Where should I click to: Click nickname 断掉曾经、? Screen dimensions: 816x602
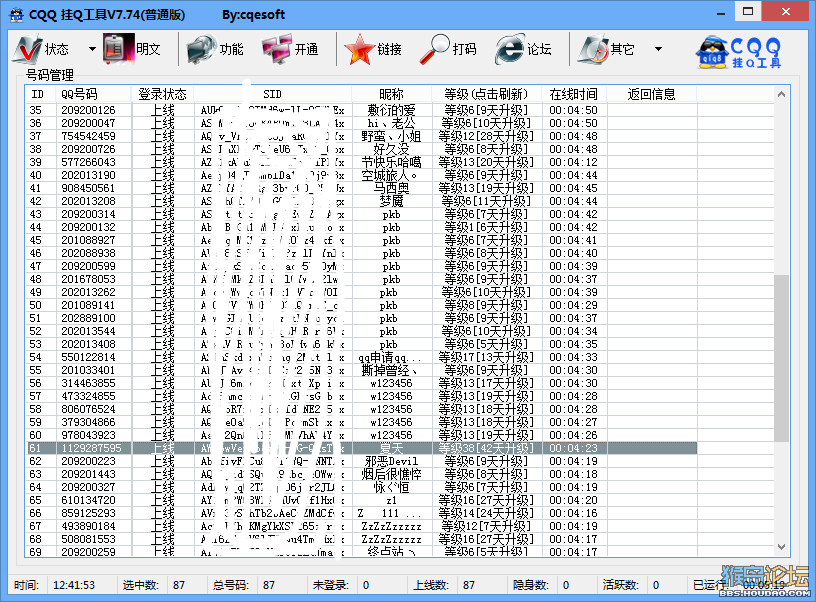coord(390,370)
